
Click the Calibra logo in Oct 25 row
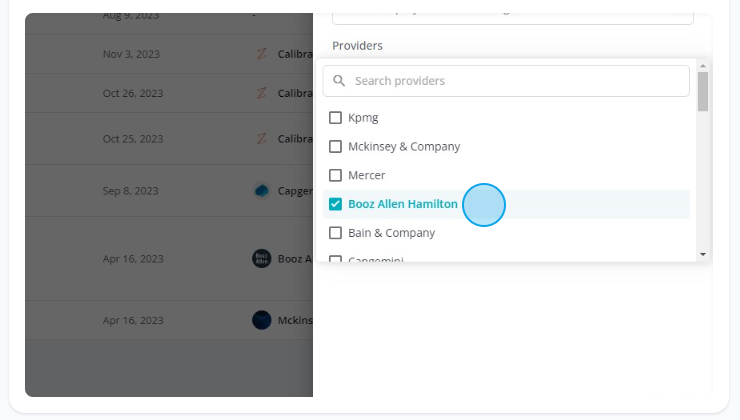pos(261,139)
